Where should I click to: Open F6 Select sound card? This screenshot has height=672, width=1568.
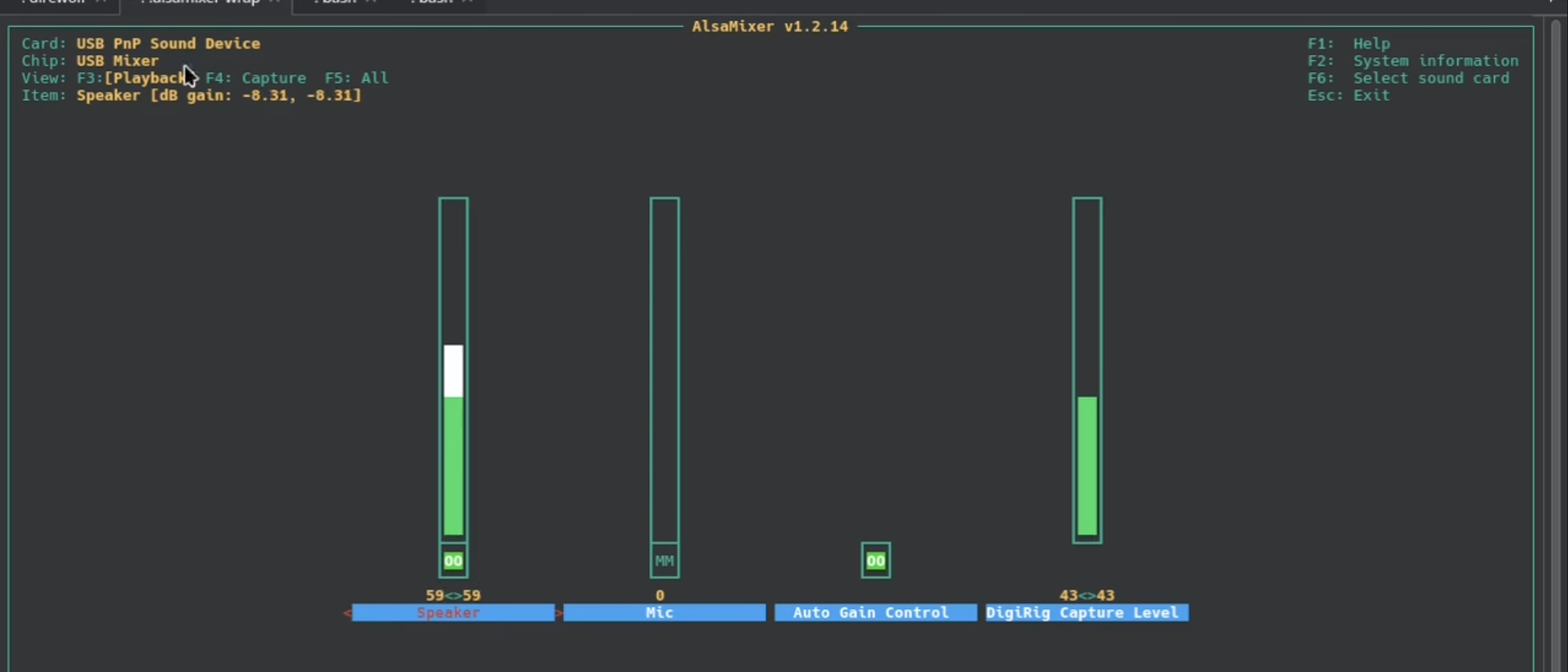click(x=1407, y=78)
